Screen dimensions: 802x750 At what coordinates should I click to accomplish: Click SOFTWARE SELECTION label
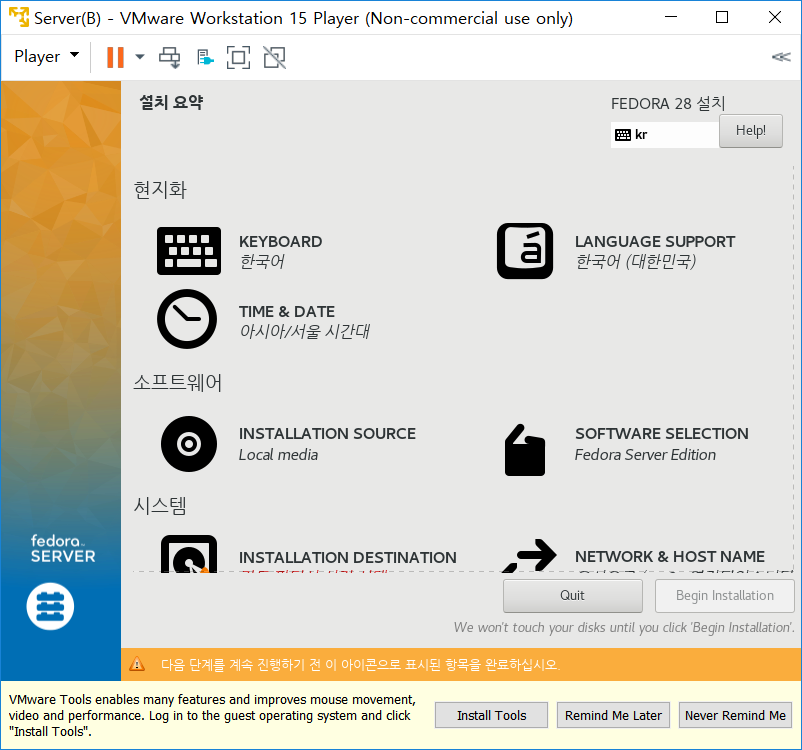click(662, 434)
